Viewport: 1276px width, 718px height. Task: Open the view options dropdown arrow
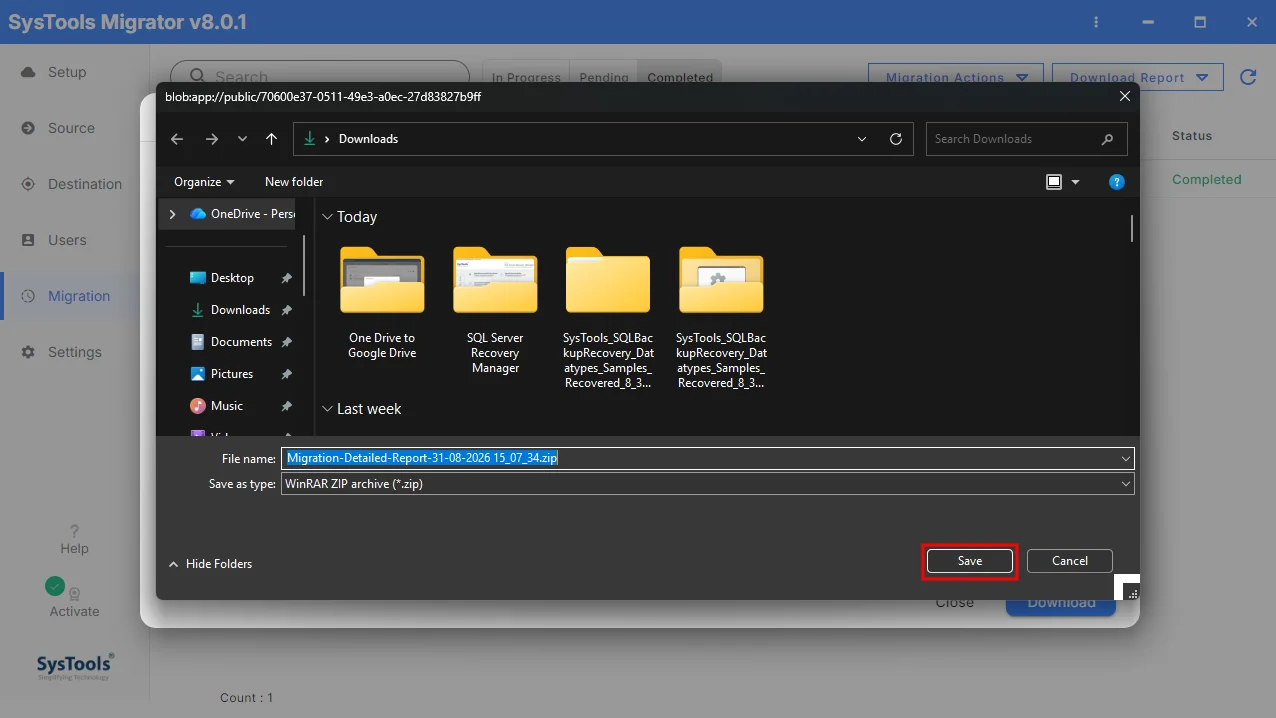coord(1076,182)
